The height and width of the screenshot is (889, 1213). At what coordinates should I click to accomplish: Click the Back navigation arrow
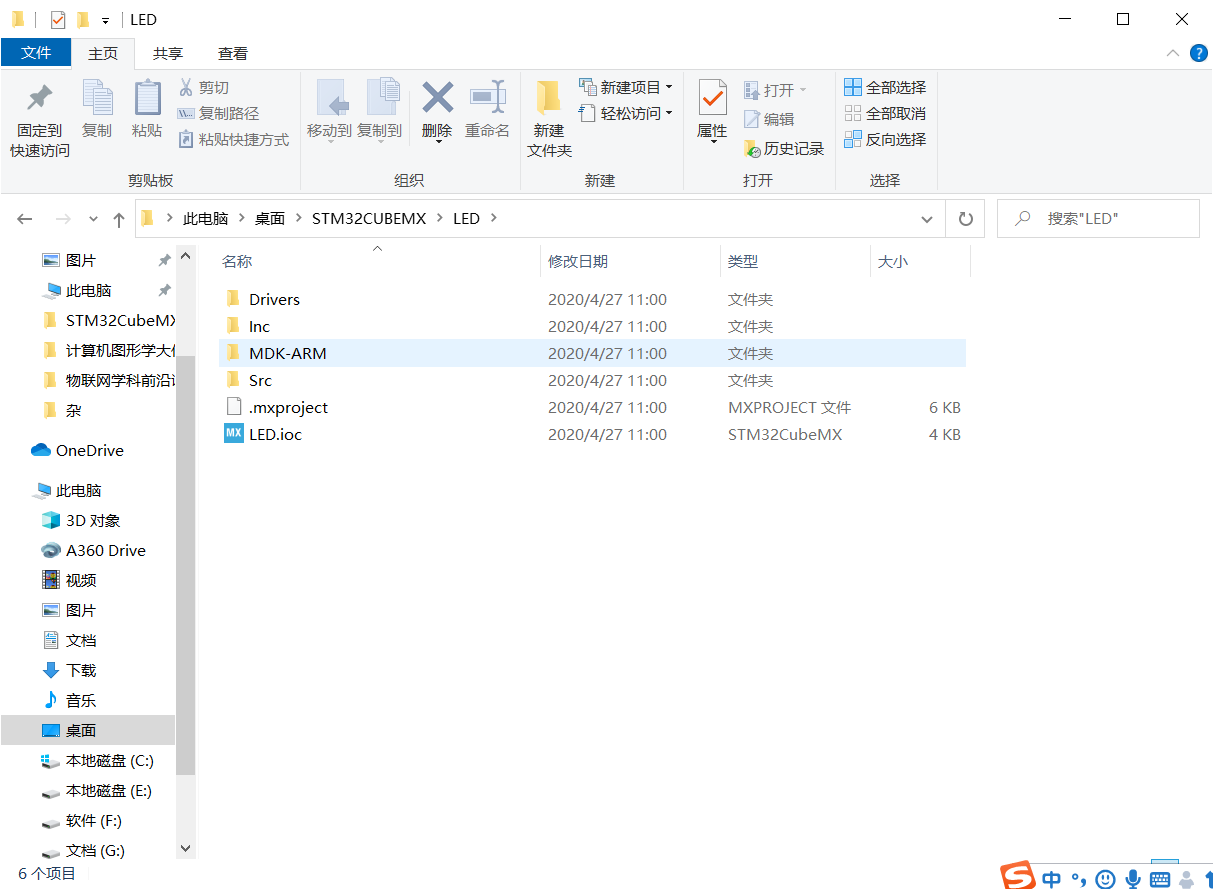(x=25, y=218)
